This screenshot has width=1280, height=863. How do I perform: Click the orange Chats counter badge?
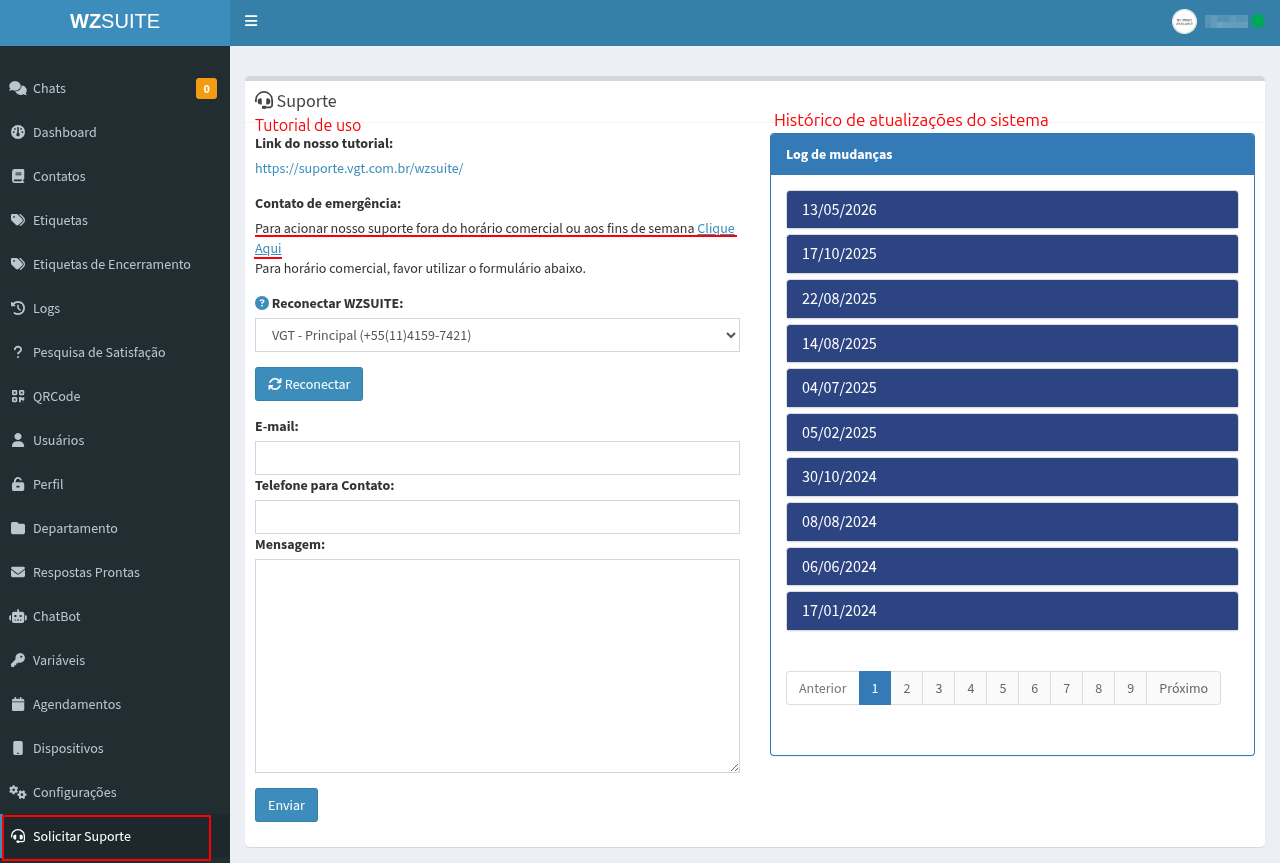click(x=206, y=88)
